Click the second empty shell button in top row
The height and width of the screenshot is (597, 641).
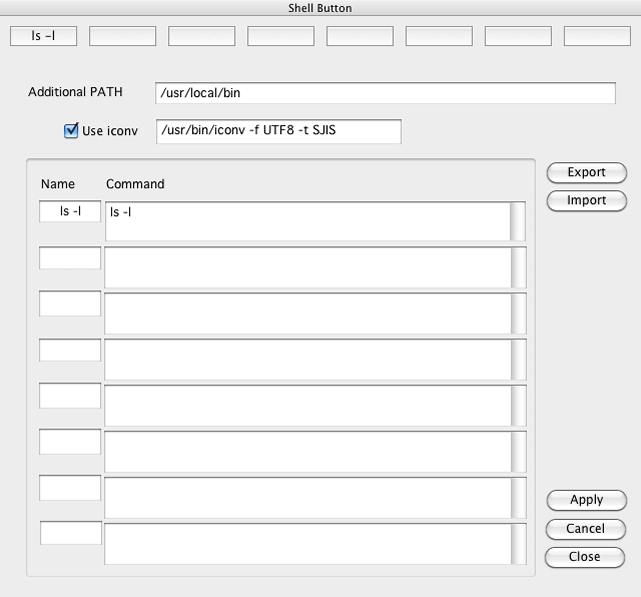(123, 36)
